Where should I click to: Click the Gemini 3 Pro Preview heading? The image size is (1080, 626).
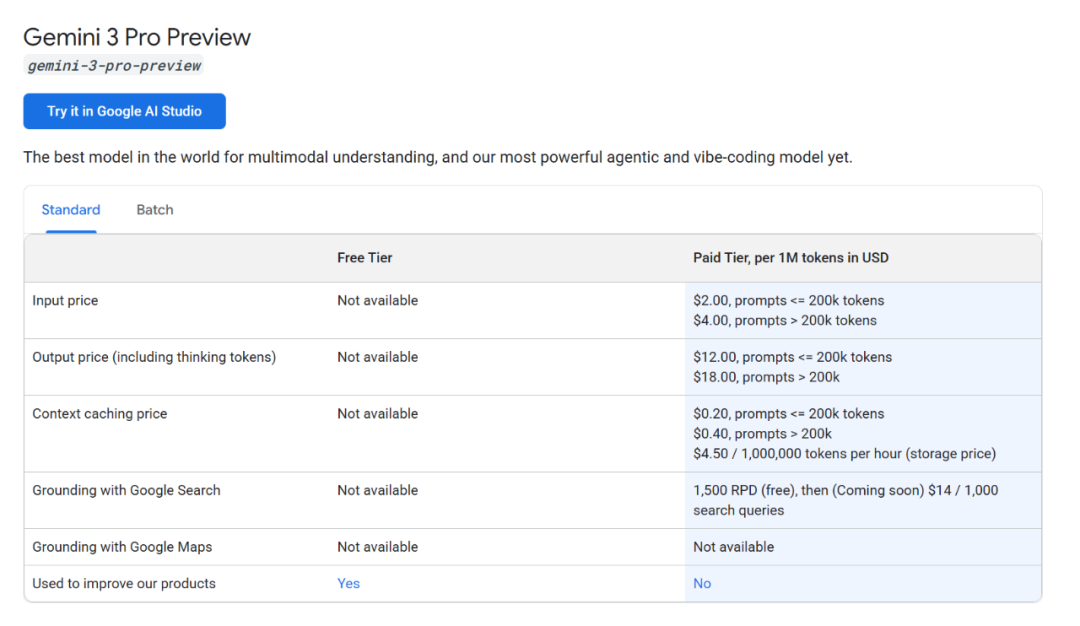(x=137, y=38)
